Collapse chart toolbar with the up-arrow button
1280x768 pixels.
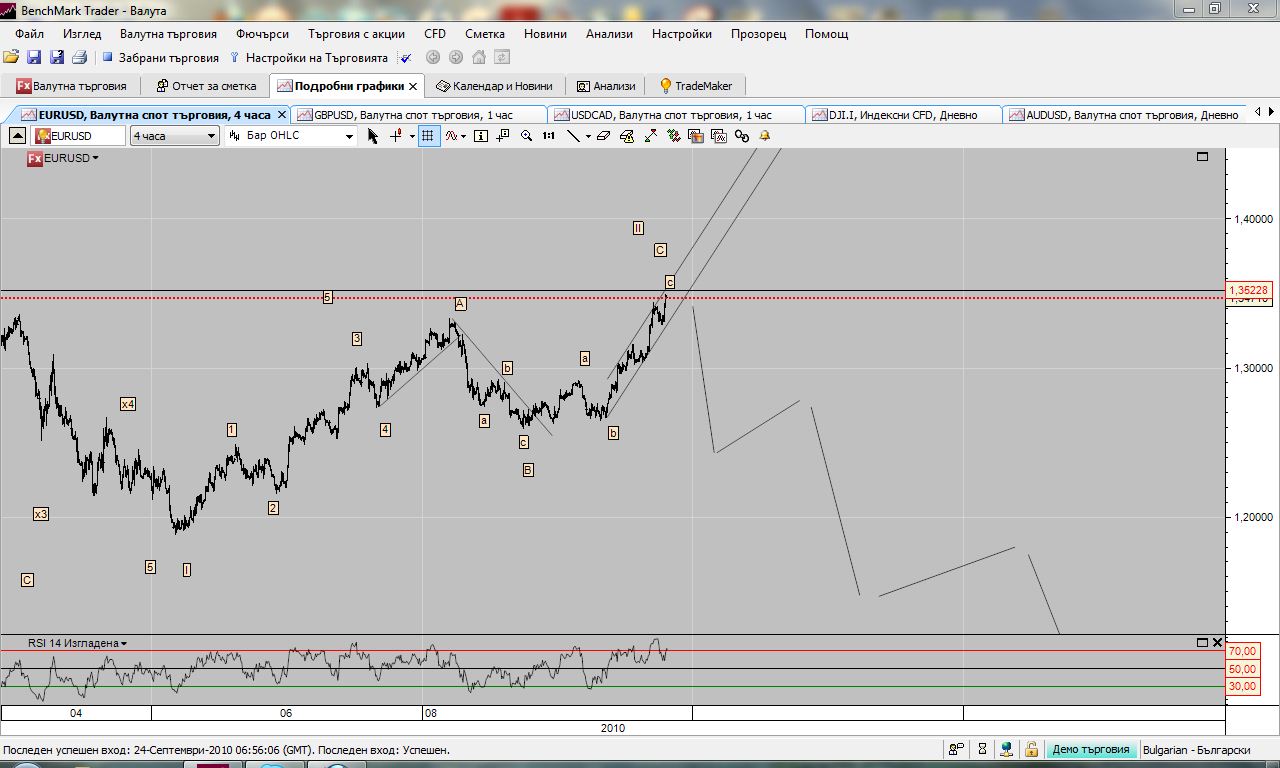pos(17,136)
